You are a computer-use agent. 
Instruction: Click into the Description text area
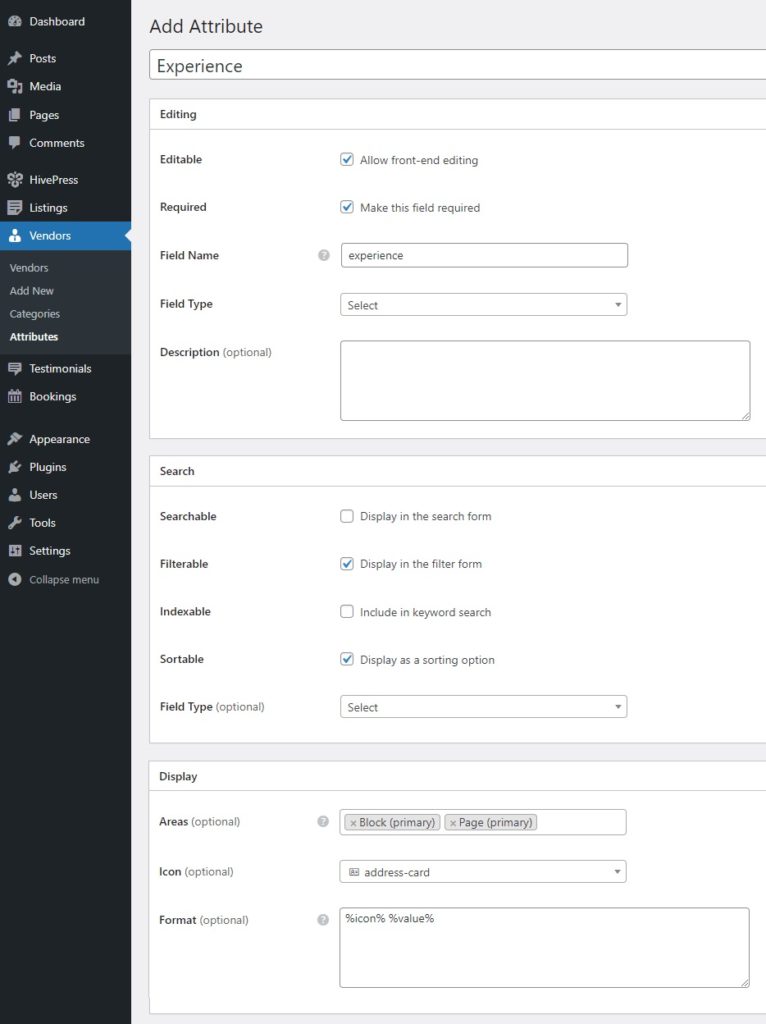[545, 380]
